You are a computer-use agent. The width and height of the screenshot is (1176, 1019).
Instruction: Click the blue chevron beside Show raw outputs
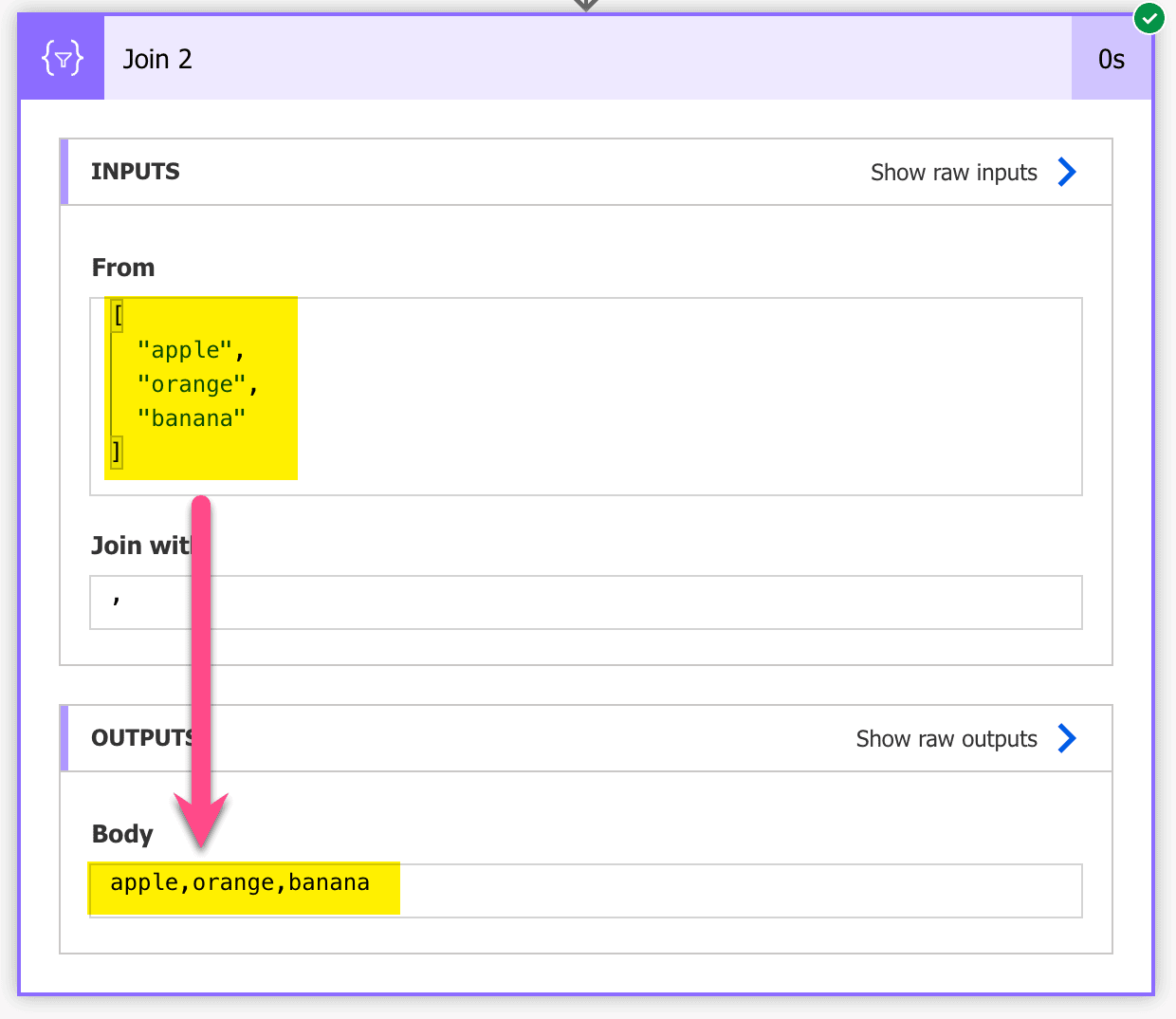tap(1067, 738)
